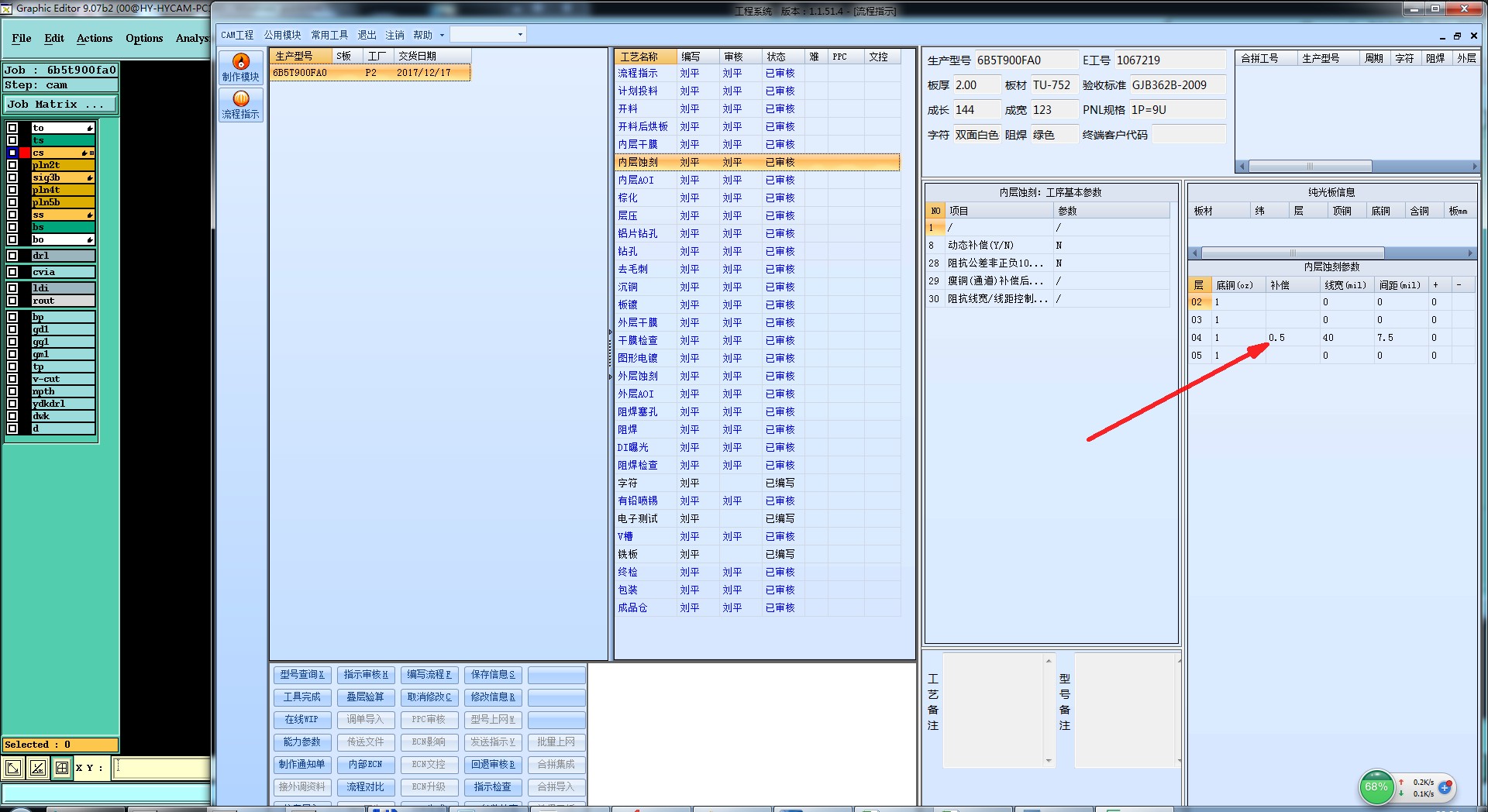Screen dimensions: 1488x812
Task: Click the 交货日期 column header
Action: coord(432,57)
